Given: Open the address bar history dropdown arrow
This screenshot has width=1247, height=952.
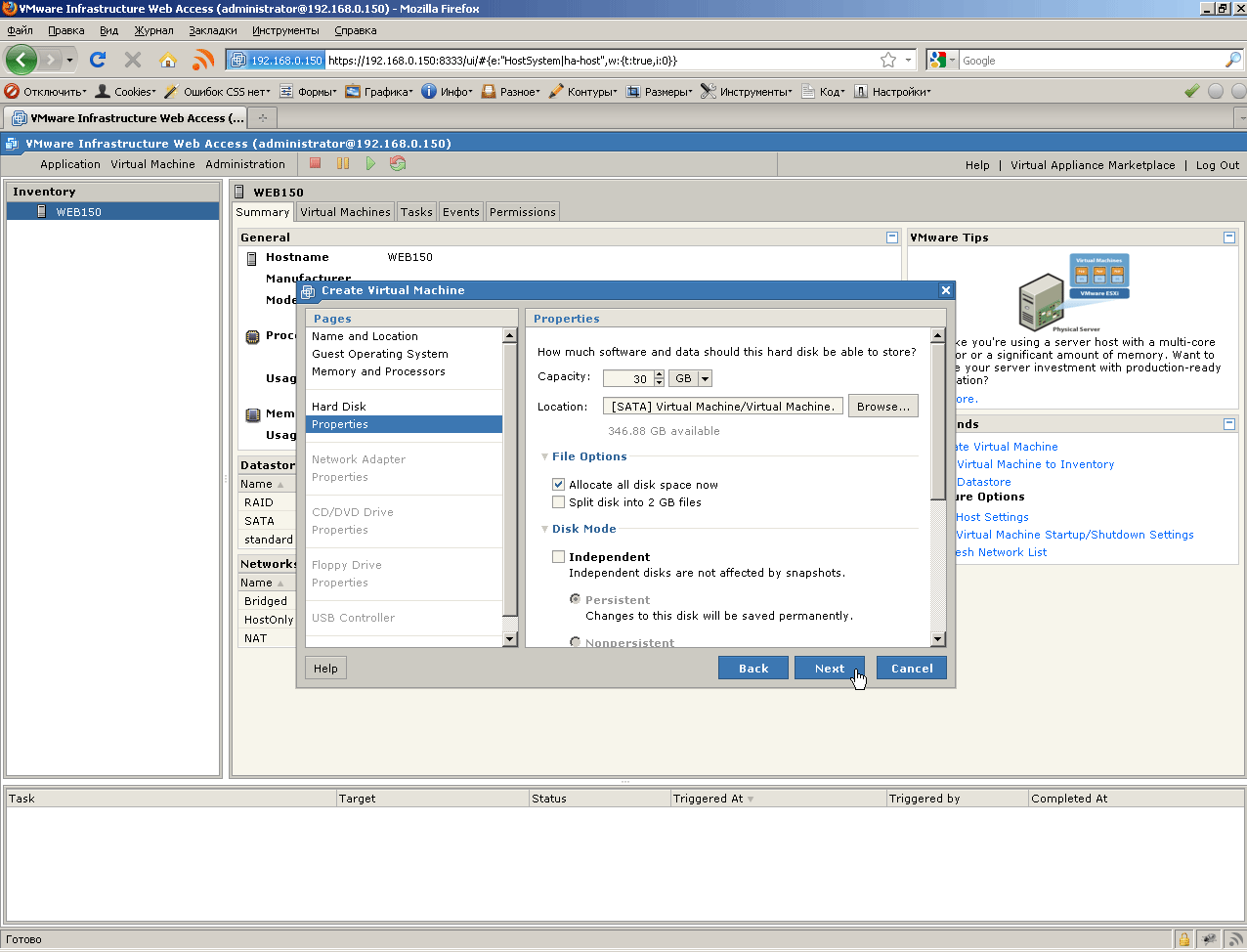Looking at the screenshot, I should [908, 60].
